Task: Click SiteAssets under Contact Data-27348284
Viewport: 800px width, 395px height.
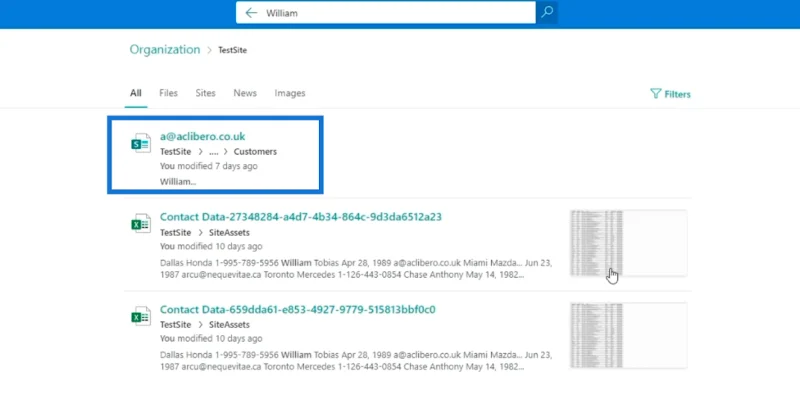Action: tap(229, 233)
